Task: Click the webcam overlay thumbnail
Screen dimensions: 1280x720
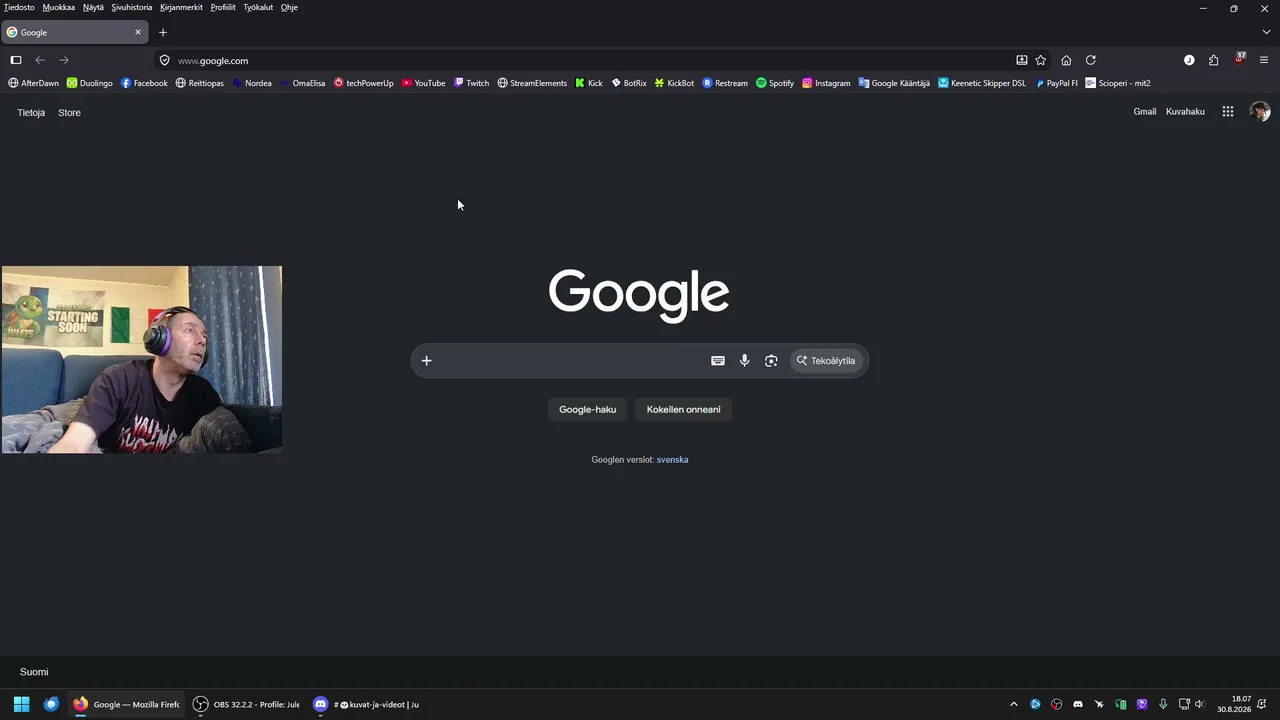Action: pyautogui.click(x=142, y=360)
